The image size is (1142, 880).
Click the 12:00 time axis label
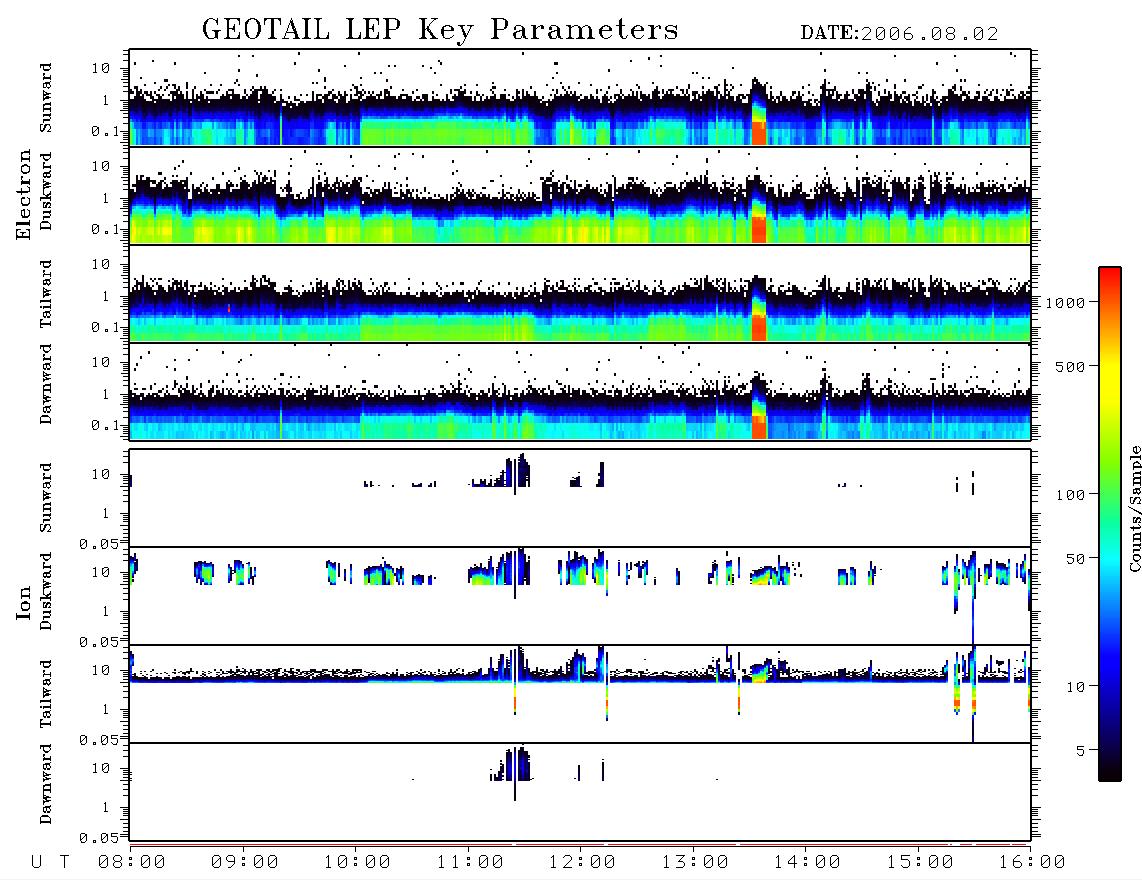click(582, 863)
